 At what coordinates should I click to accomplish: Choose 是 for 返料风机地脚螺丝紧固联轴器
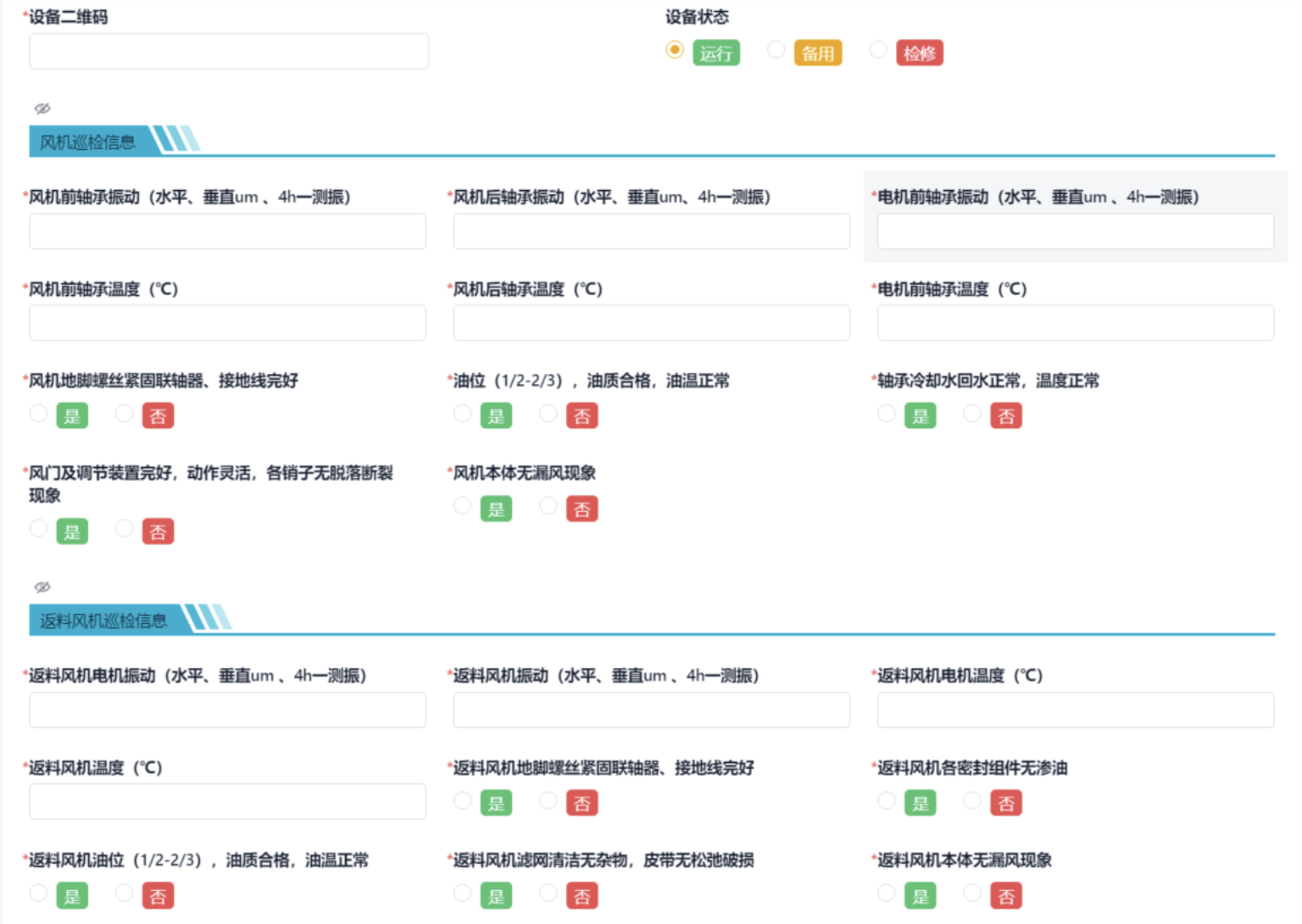click(462, 800)
